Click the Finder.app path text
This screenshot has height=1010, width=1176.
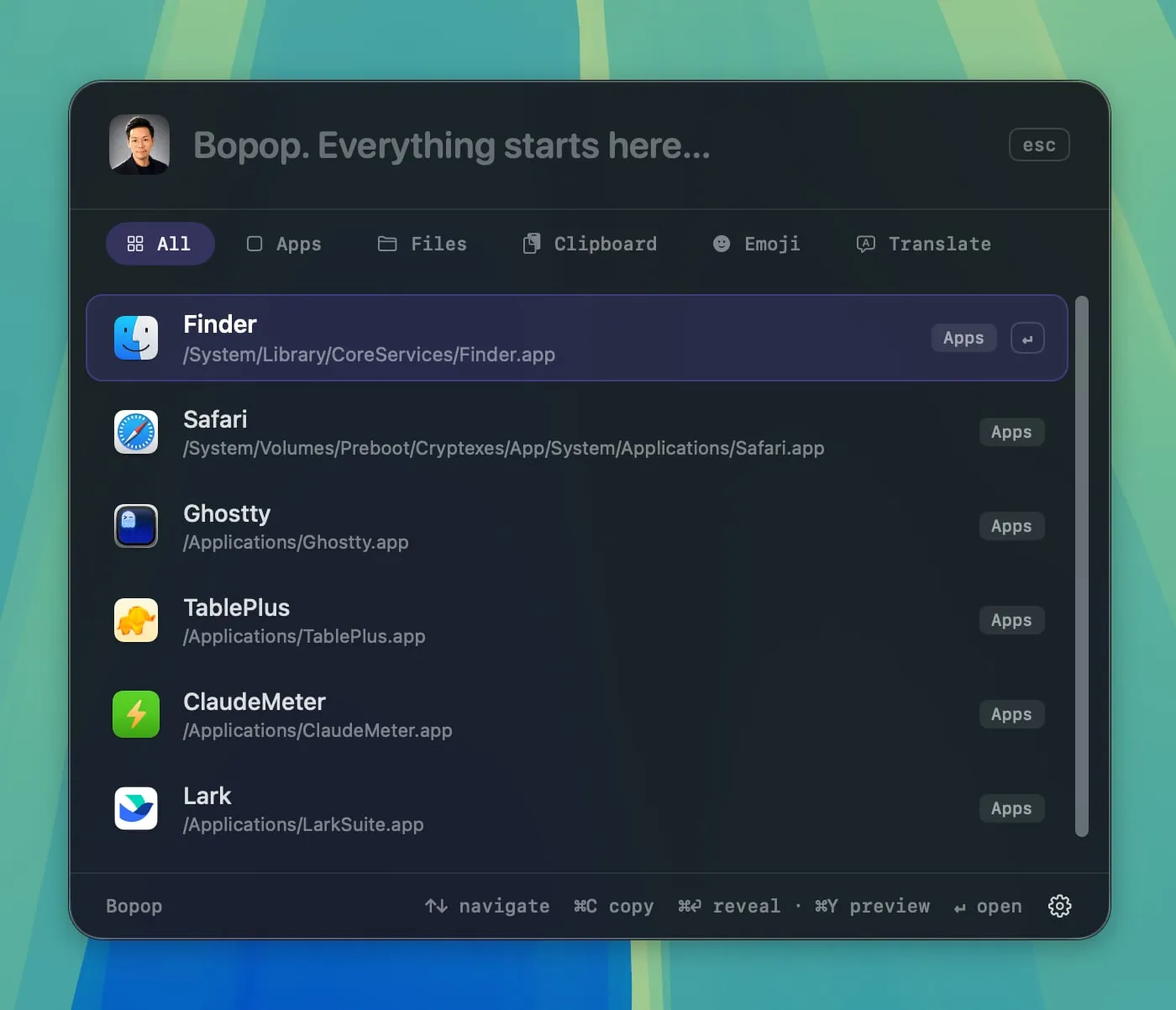click(x=369, y=355)
